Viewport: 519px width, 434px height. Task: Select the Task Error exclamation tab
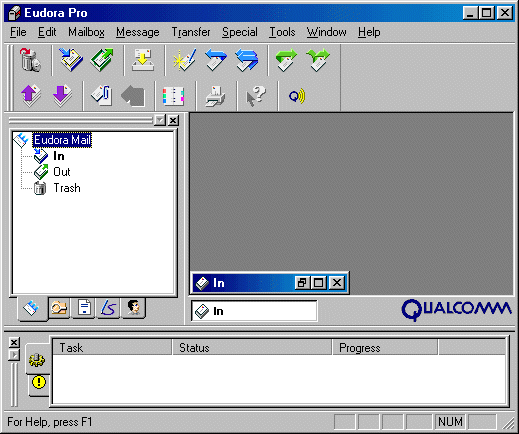[39, 382]
